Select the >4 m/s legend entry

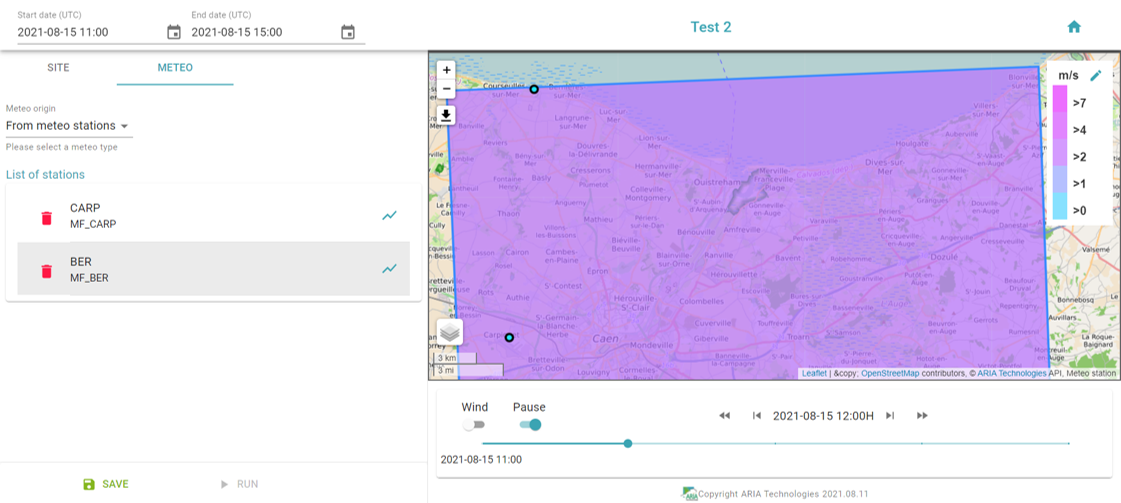(x=1080, y=130)
